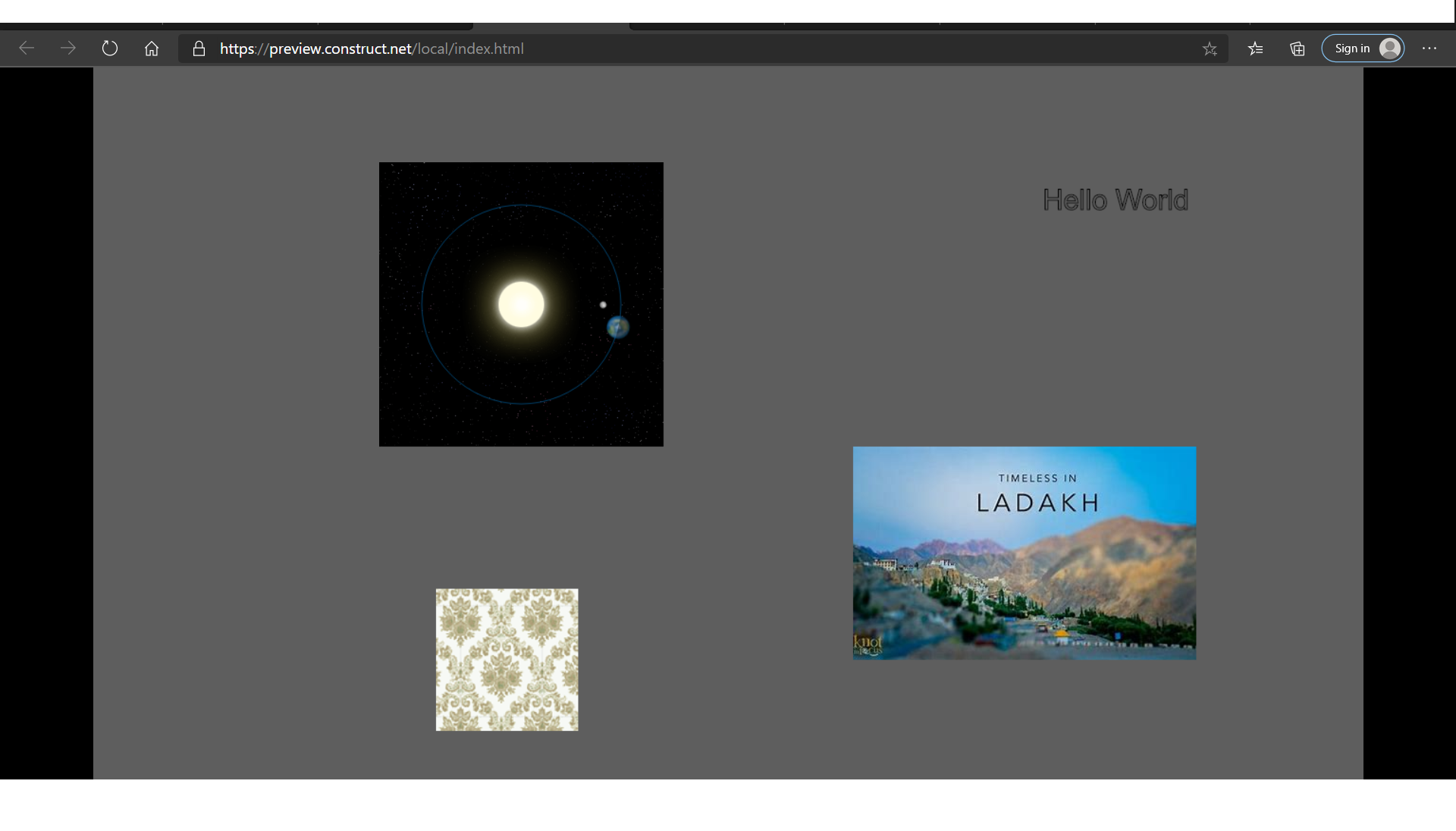Image resolution: width=1456 pixels, height=831 pixels.
Task: Navigate forward using the forward arrow
Action: pos(68,48)
